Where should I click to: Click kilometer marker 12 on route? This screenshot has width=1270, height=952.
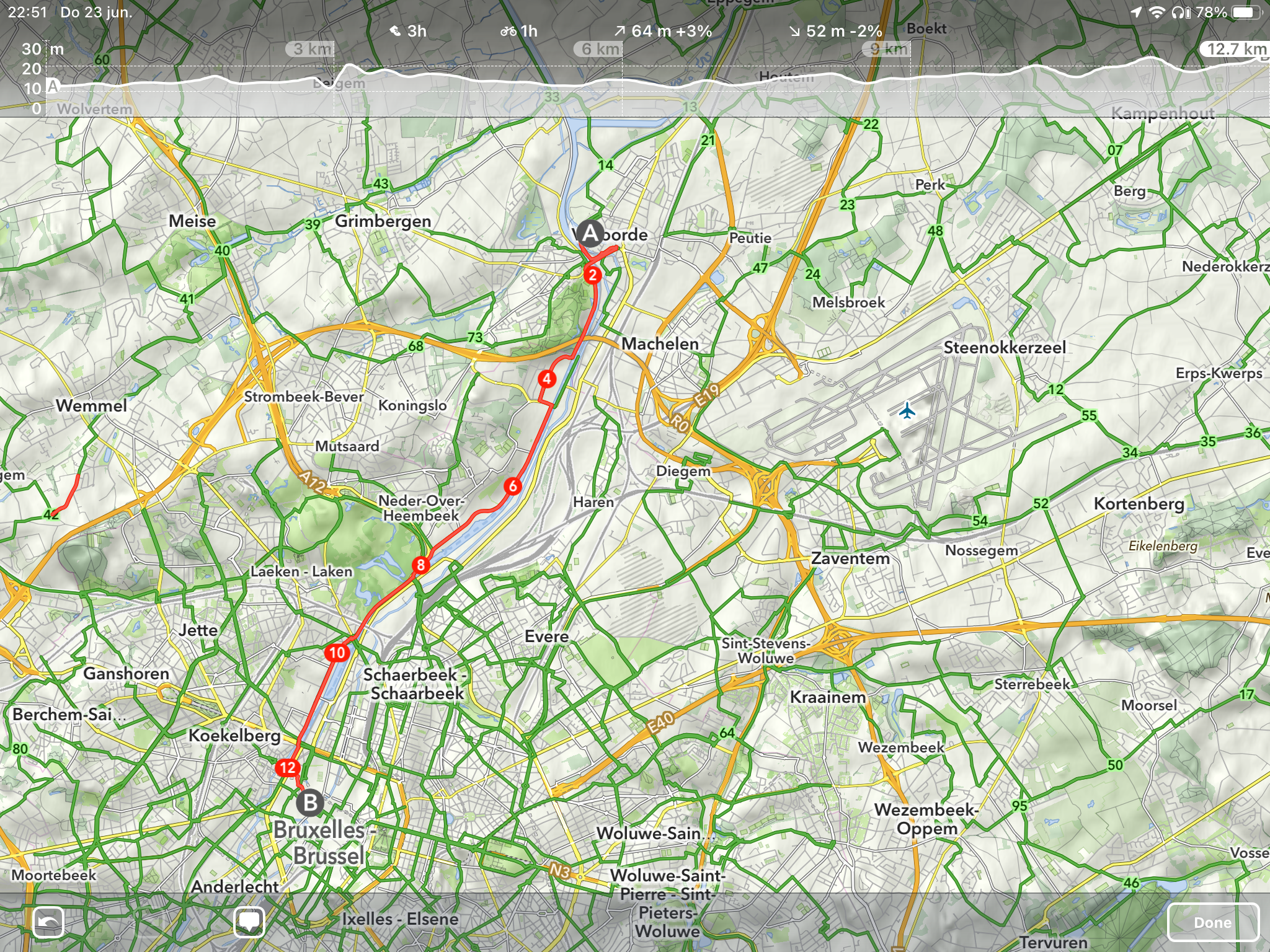tap(288, 768)
